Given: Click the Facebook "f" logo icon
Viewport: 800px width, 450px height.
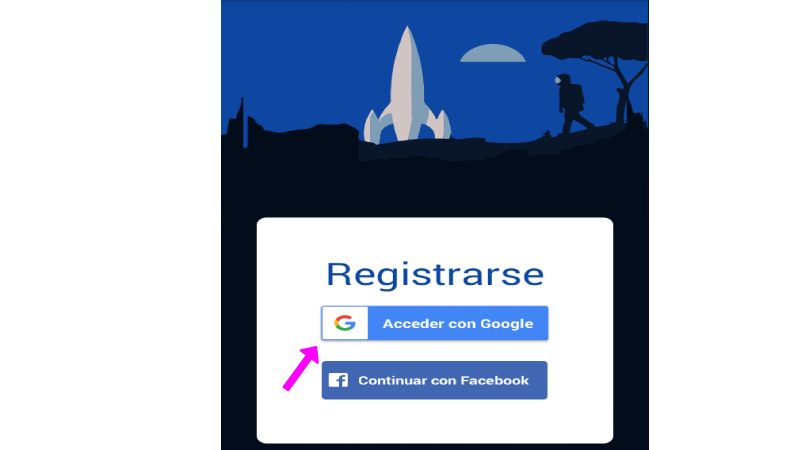Looking at the screenshot, I should pyautogui.click(x=338, y=380).
